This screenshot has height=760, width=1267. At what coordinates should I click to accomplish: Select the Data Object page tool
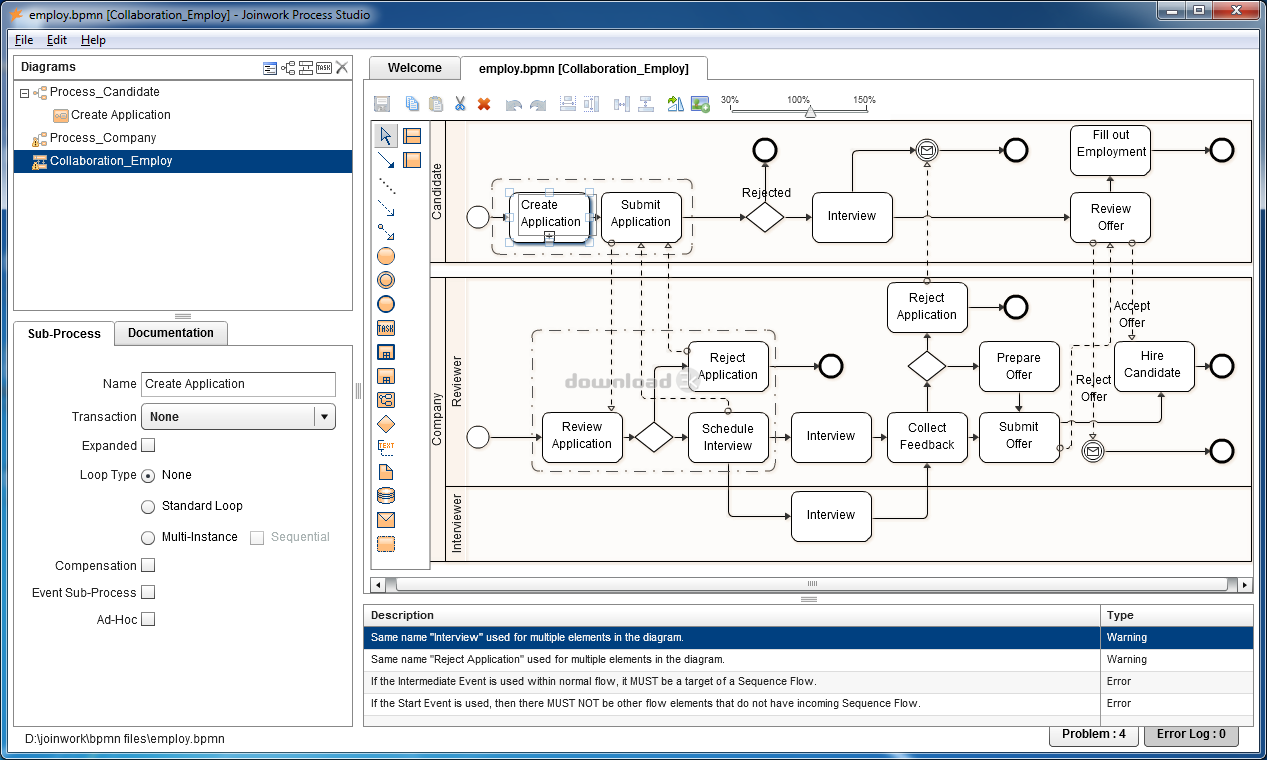(386, 472)
